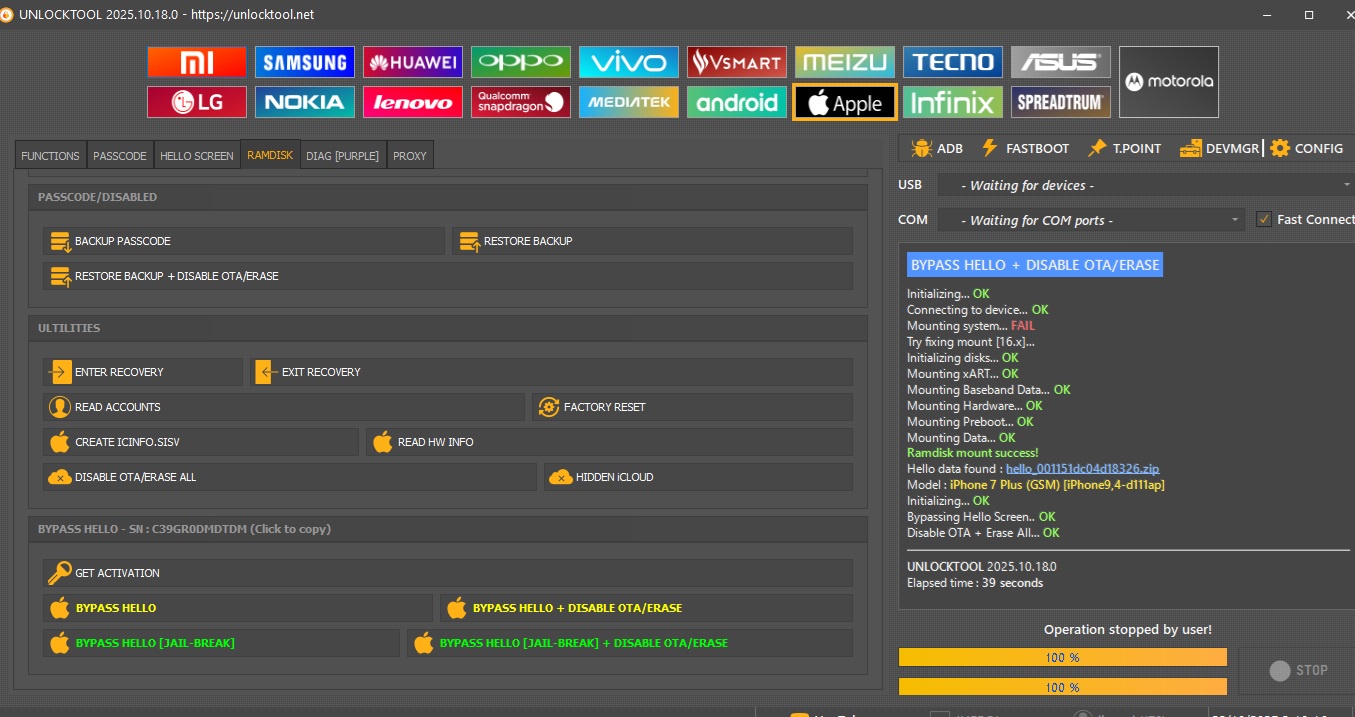Click the lower 100% progress bar
Viewport: 1355px width, 717px height.
[x=1062, y=687]
